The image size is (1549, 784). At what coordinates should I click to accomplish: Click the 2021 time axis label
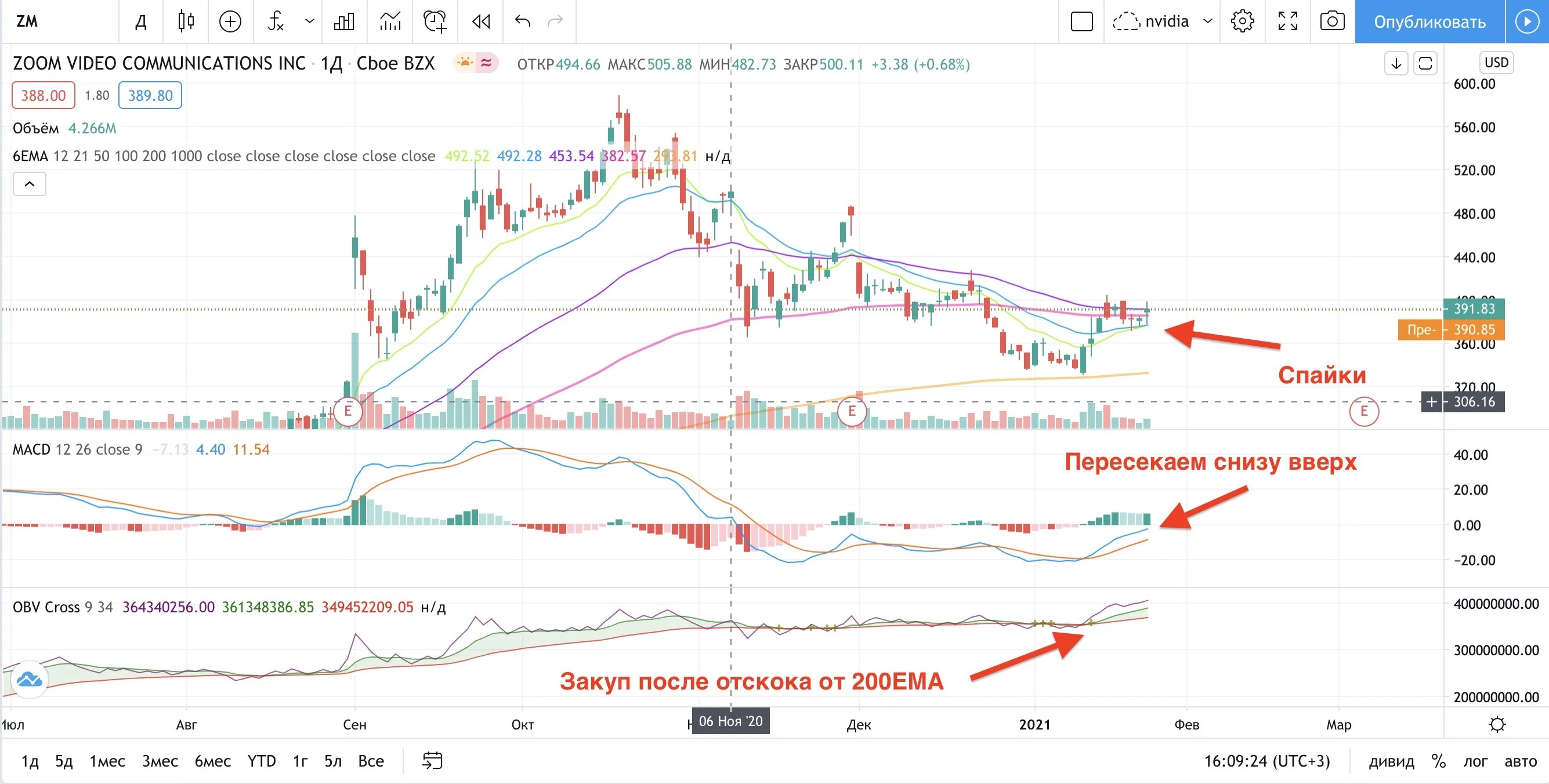pos(1034,724)
